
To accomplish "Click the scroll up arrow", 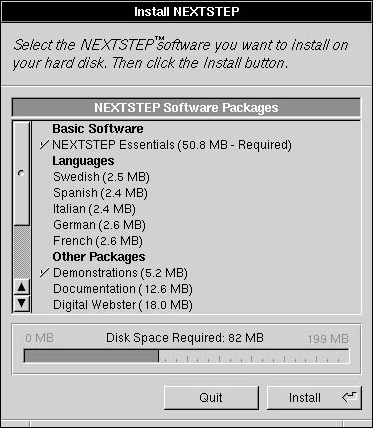I will [x=22, y=287].
